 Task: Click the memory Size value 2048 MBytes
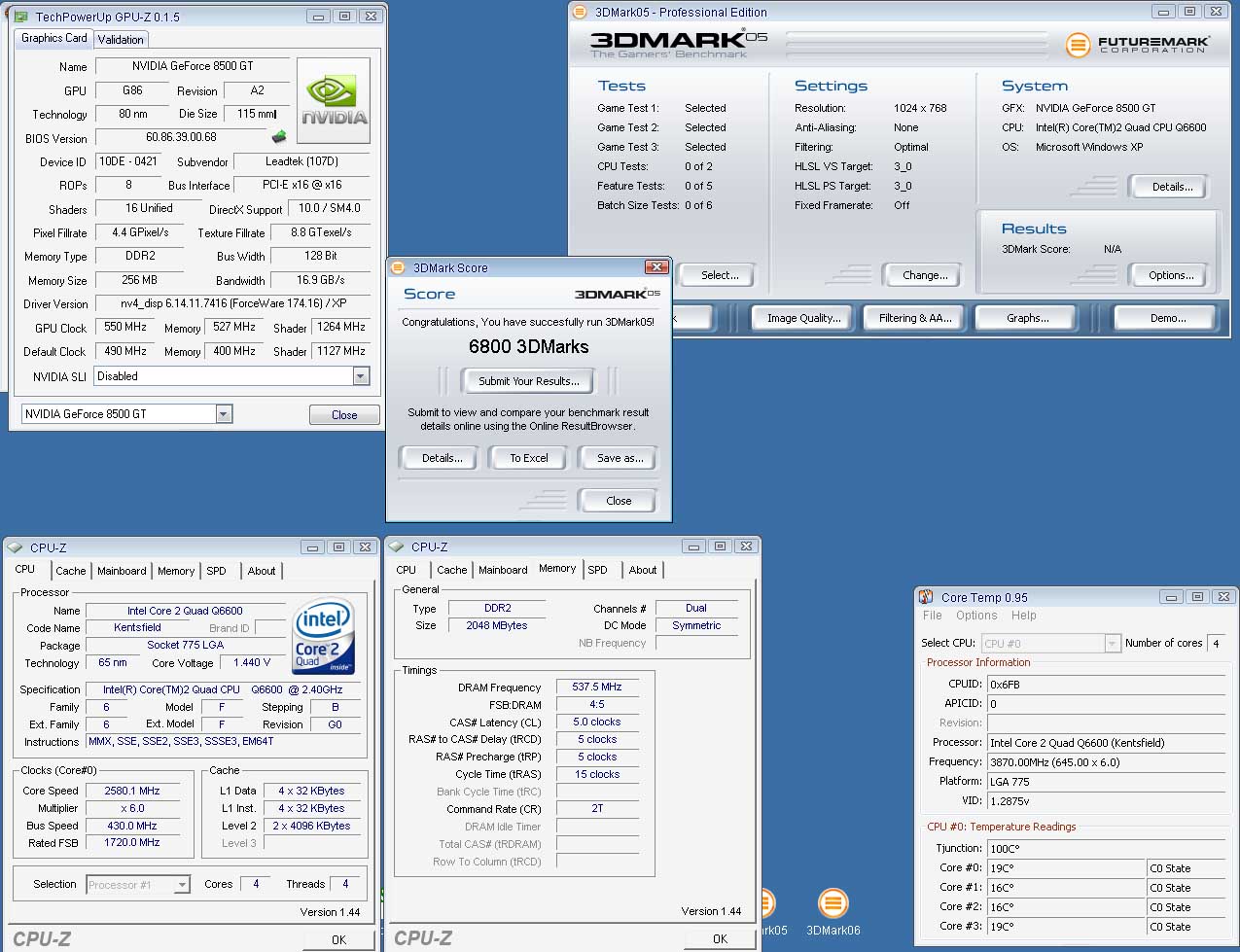tap(497, 625)
